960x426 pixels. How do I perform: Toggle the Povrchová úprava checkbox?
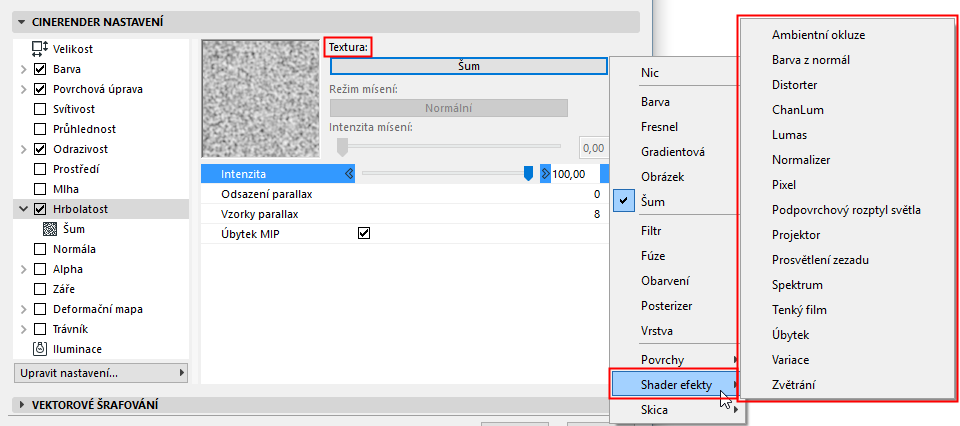click(40, 89)
